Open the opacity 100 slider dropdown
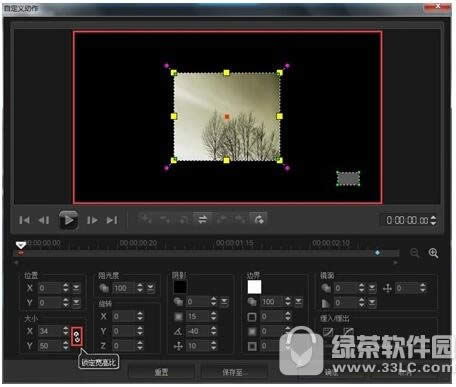The height and width of the screenshot is (387, 456). click(x=151, y=288)
